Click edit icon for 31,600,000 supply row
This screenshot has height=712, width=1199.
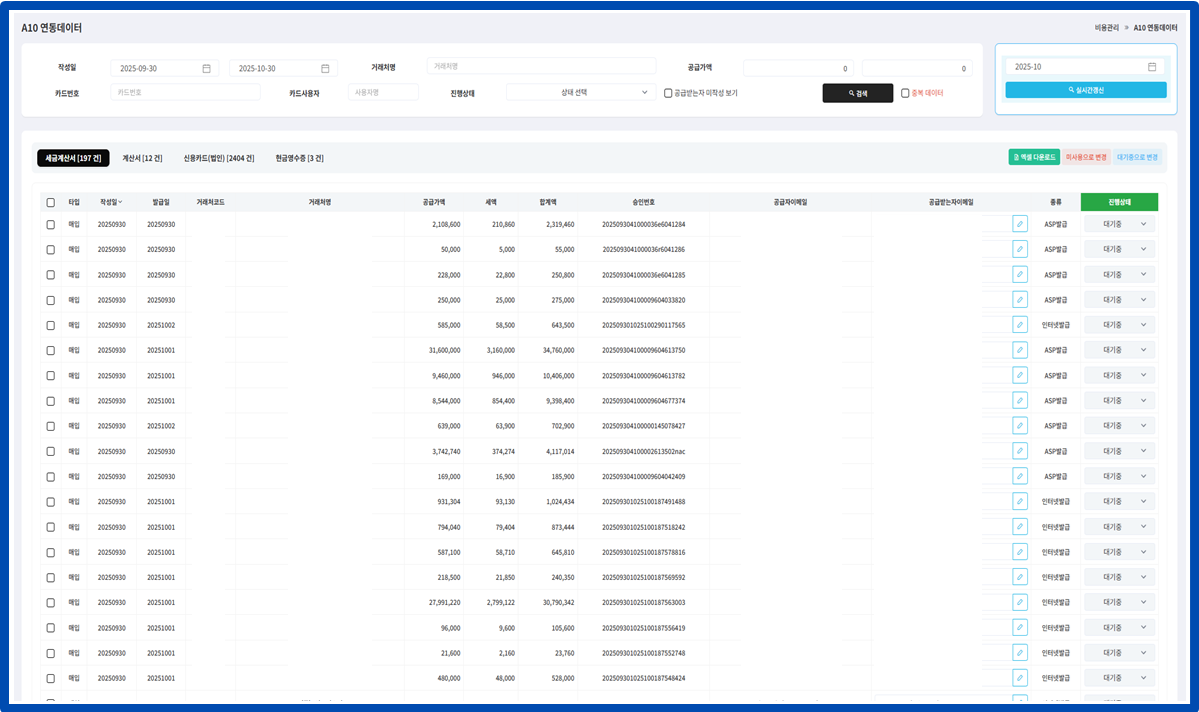[1019, 350]
